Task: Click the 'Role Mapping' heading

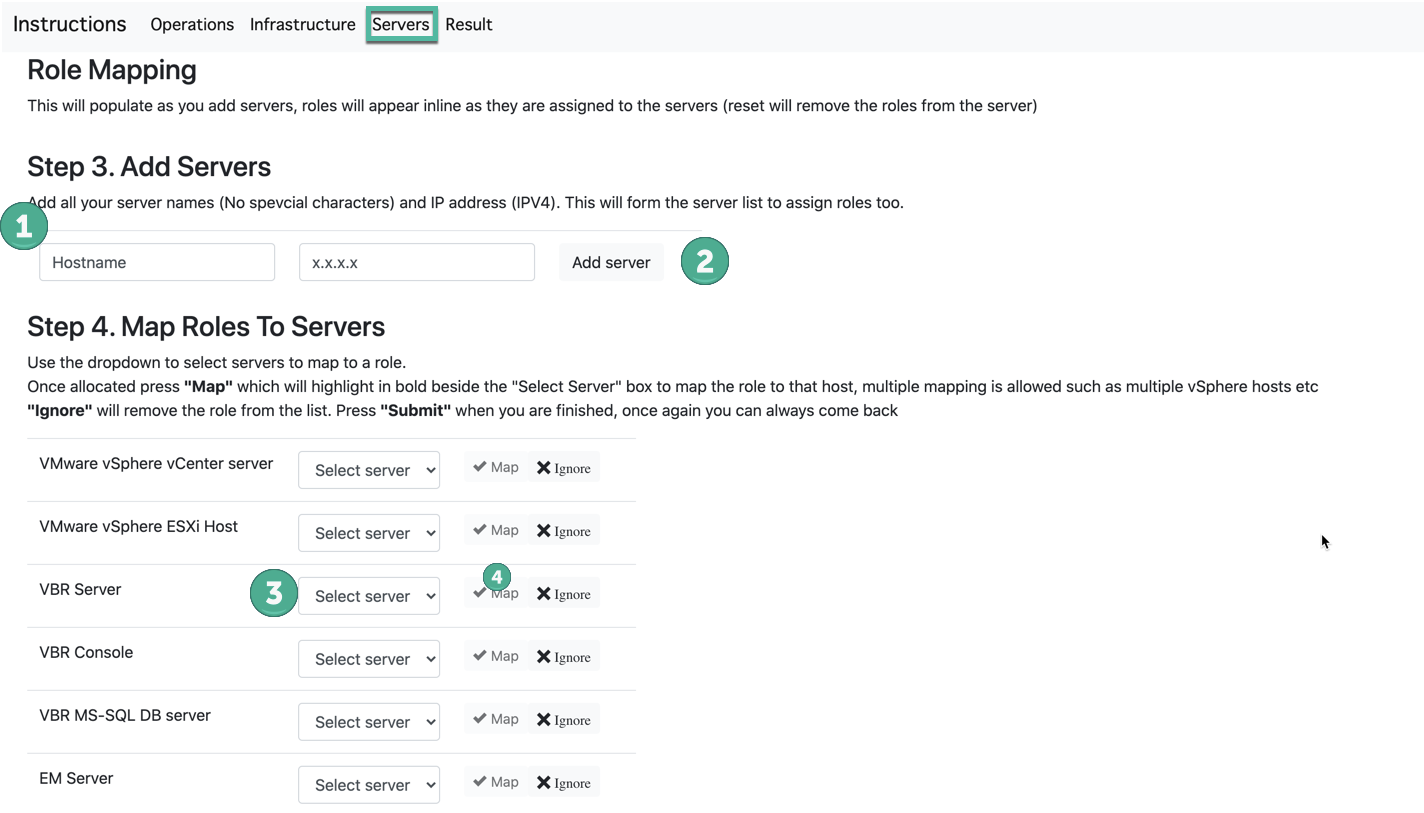Action: [112, 70]
